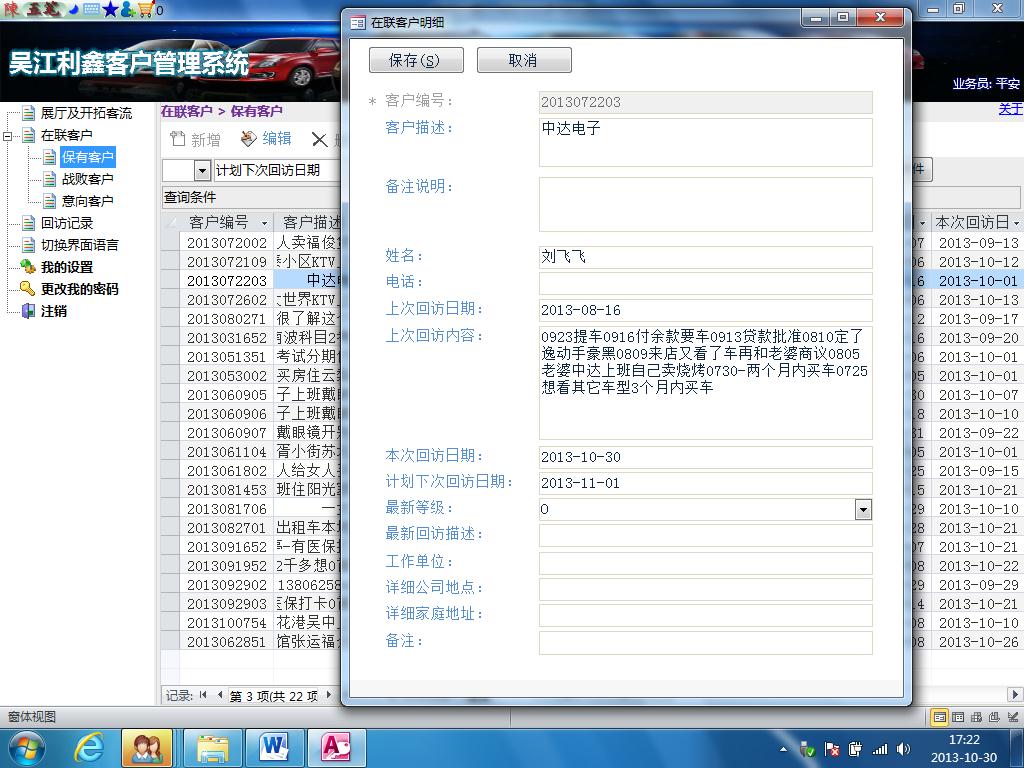Click the 回访记录 document icon
This screenshot has width=1024, height=768.
click(28, 223)
